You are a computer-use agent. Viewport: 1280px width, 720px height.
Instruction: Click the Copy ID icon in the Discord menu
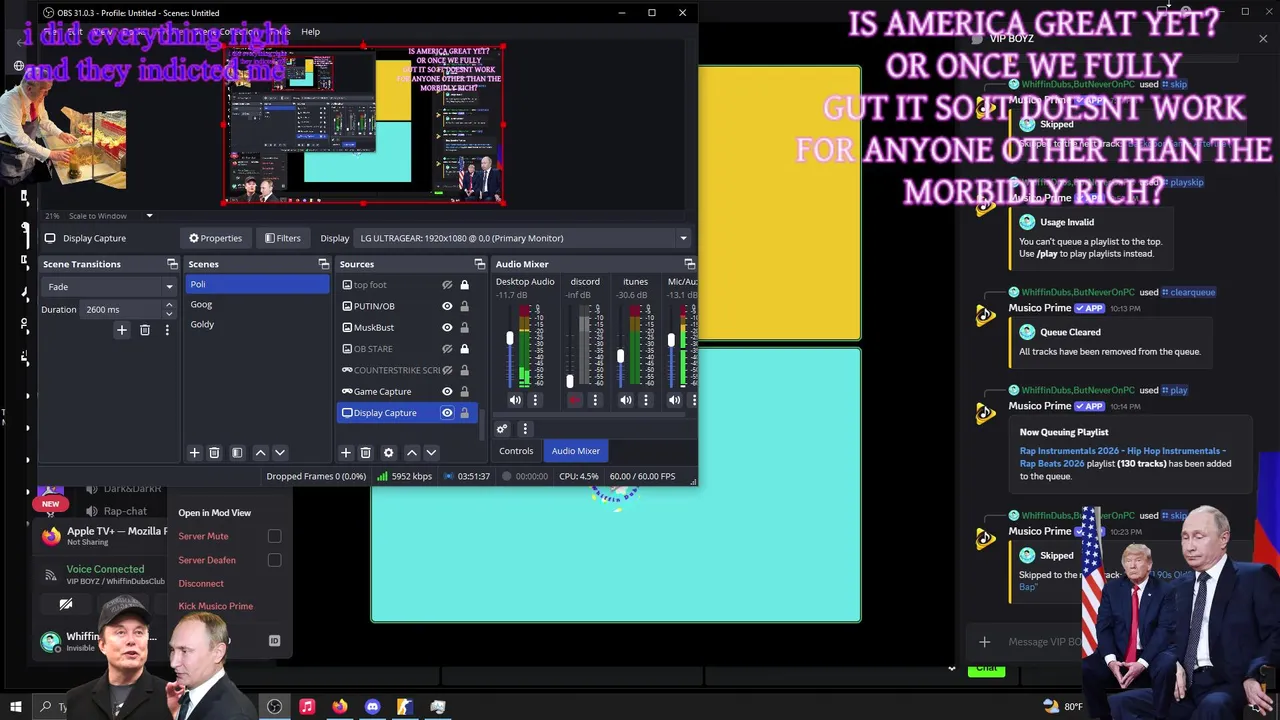[274, 641]
